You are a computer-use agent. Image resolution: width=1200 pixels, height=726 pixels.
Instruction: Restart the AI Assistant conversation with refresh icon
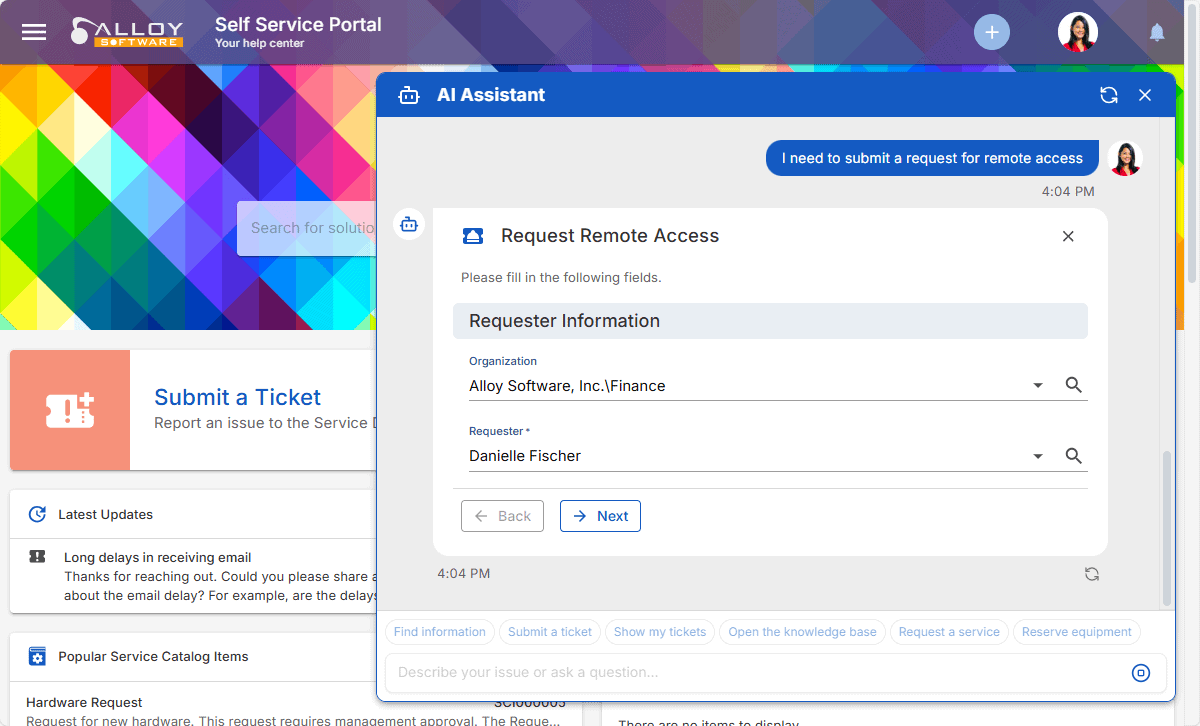pyautogui.click(x=1108, y=95)
